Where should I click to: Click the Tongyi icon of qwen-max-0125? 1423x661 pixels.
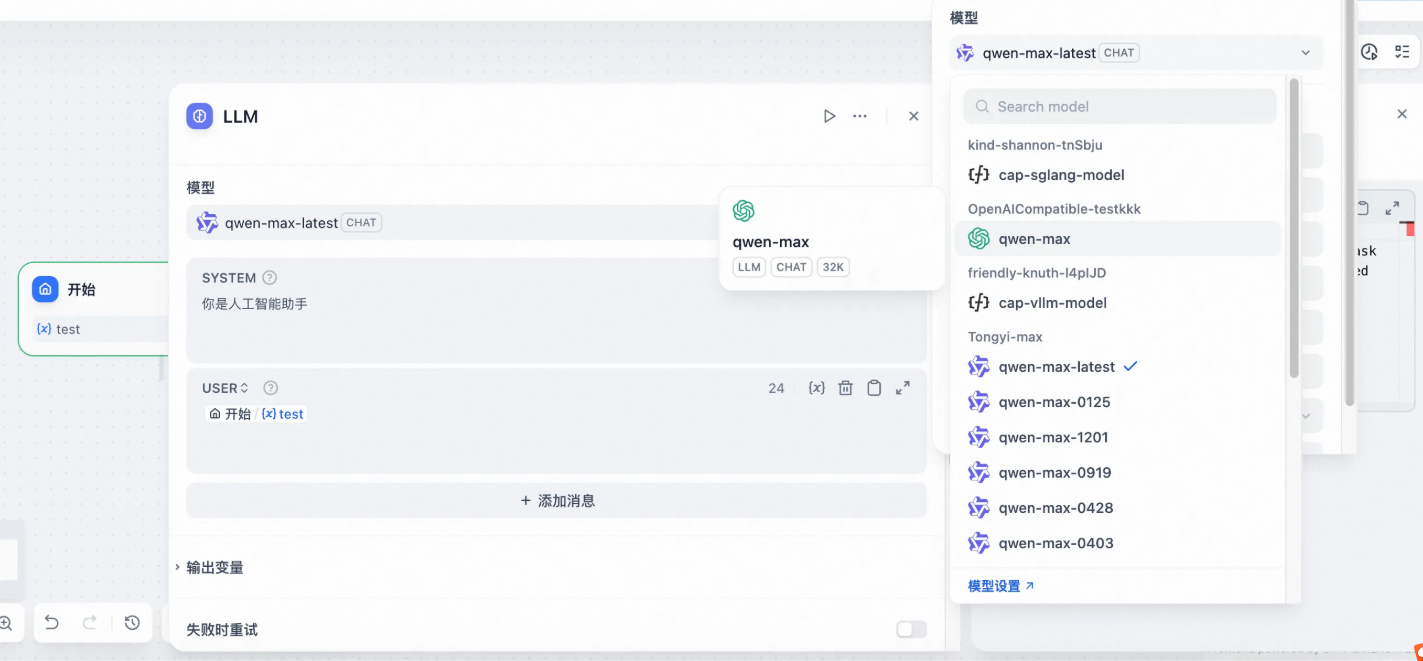tap(979, 402)
